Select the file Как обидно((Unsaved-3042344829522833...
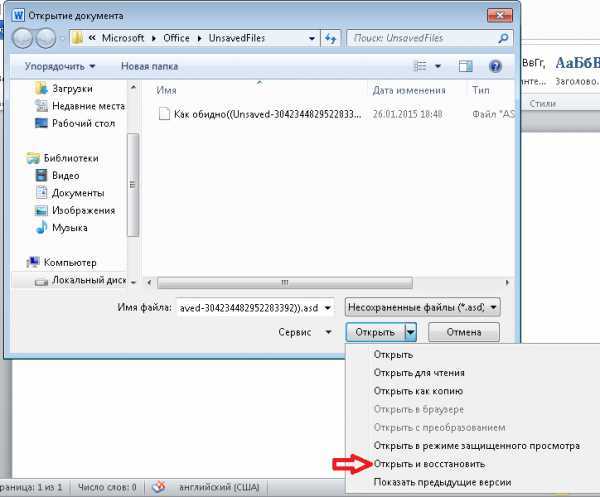 267,114
